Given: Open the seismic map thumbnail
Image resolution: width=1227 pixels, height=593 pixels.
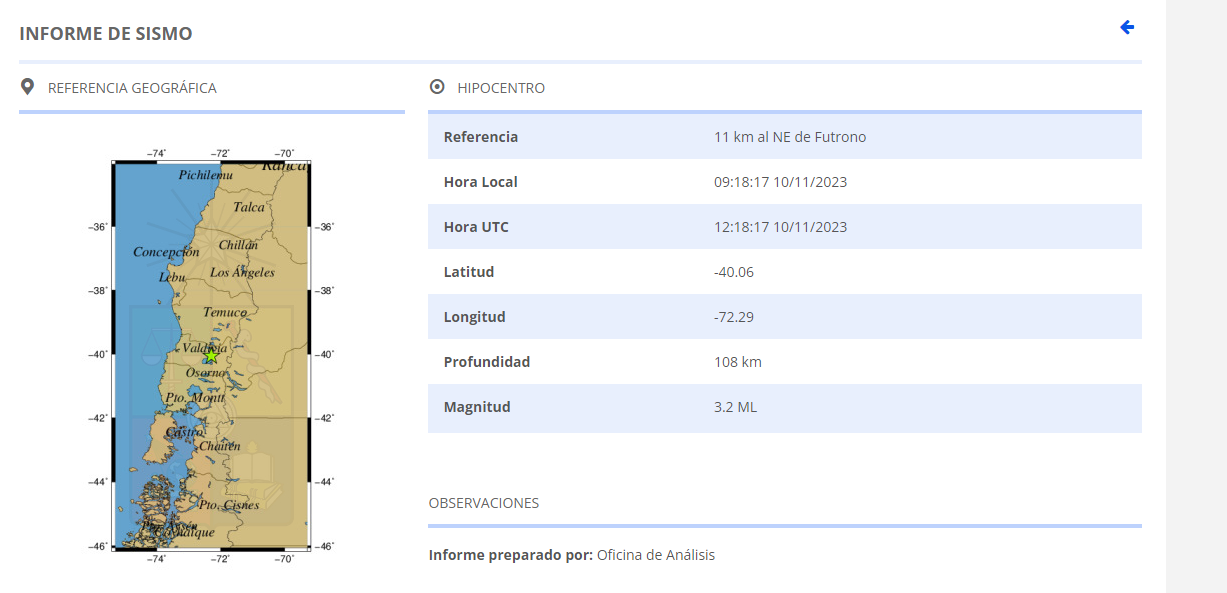Looking at the screenshot, I should pos(211,354).
